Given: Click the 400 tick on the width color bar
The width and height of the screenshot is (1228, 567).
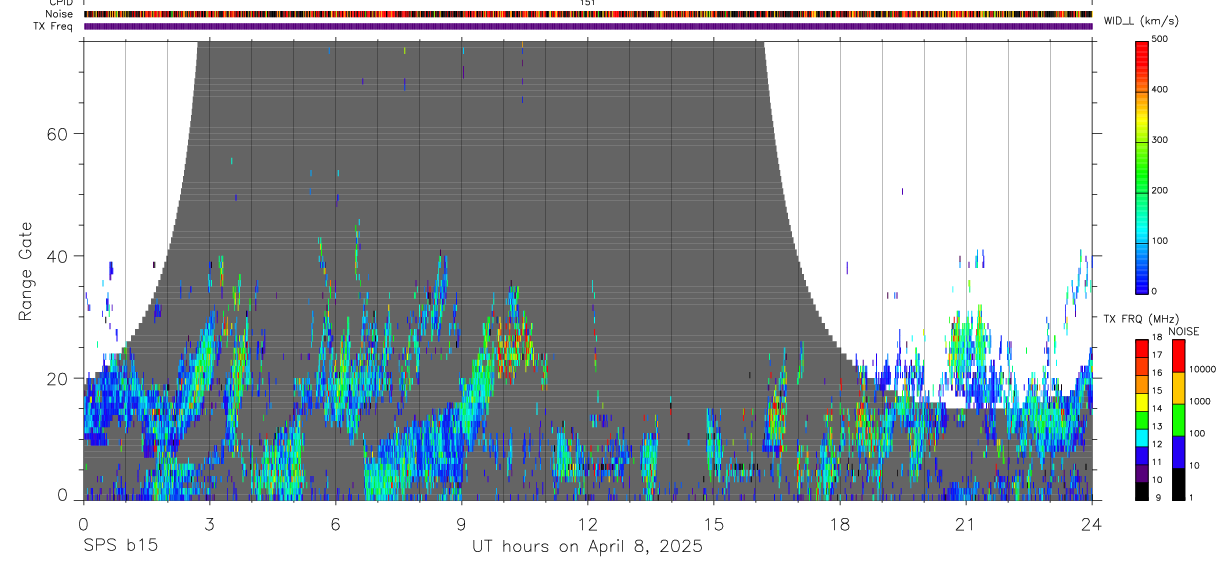Looking at the screenshot, I should tap(1160, 90).
